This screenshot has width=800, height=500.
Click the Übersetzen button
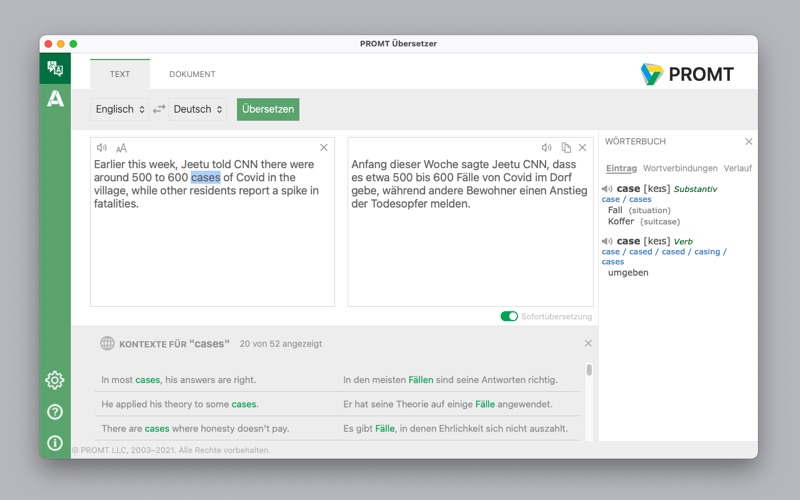268,109
